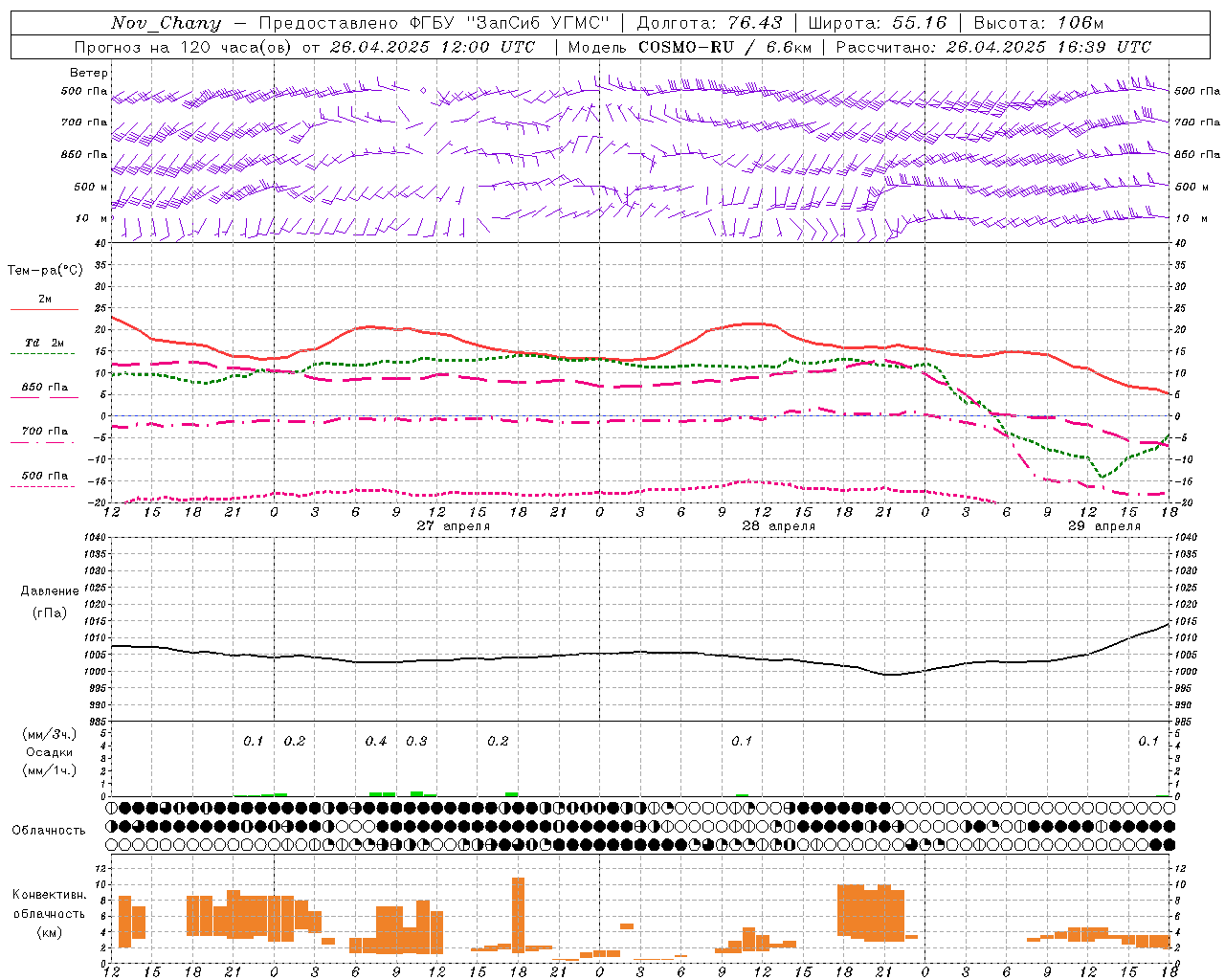1225x980 pixels.
Task: Click the tallest orange convective cloud bar
Action: click(519, 915)
